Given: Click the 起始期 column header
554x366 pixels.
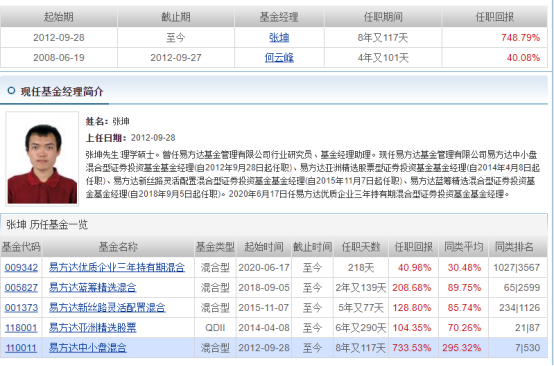Looking at the screenshot, I should (59, 17).
